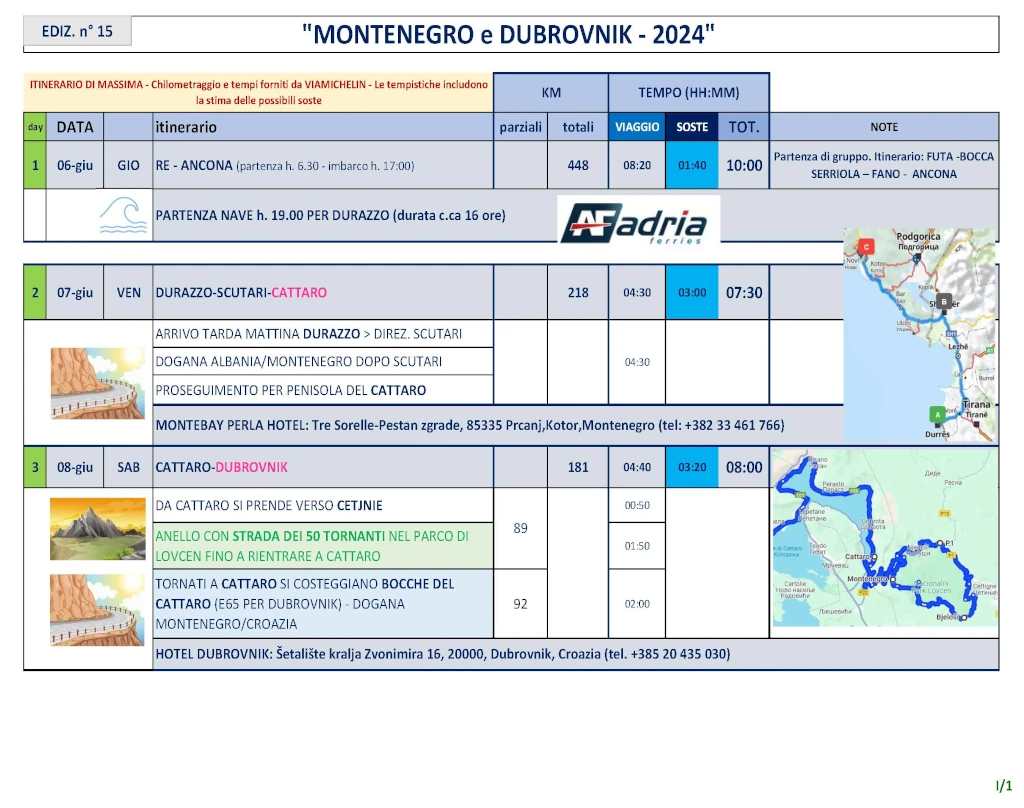Viewport: 1024px width, 808px height.
Task: Click the 'TOT.' column header
Action: tap(744, 127)
